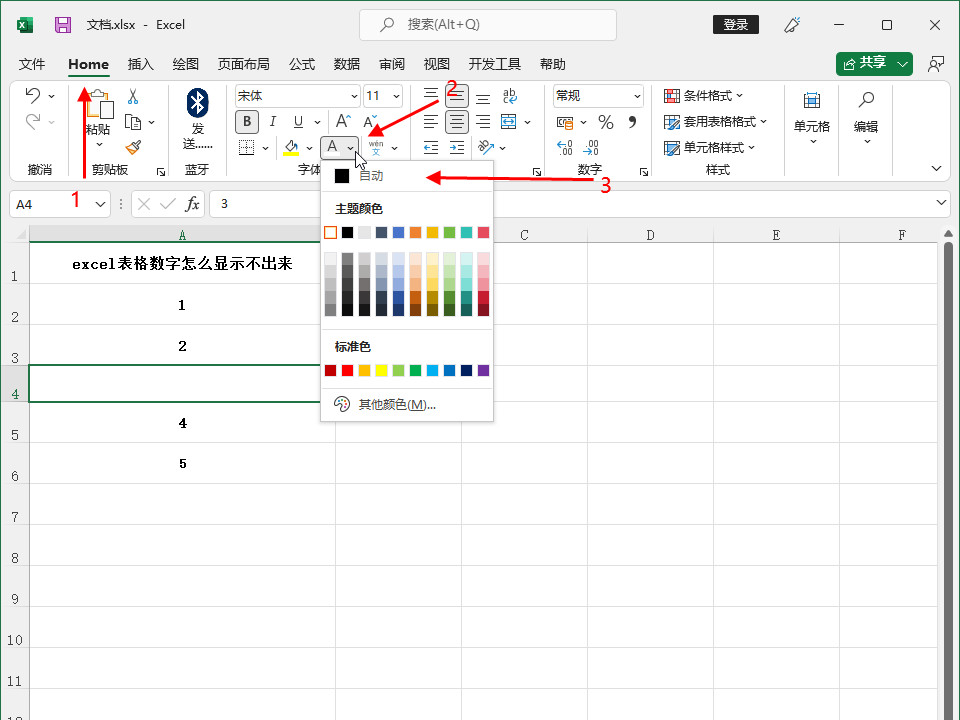Expand the Name Box A4 dropdown
Screen dimensions: 960x720
click(100, 204)
